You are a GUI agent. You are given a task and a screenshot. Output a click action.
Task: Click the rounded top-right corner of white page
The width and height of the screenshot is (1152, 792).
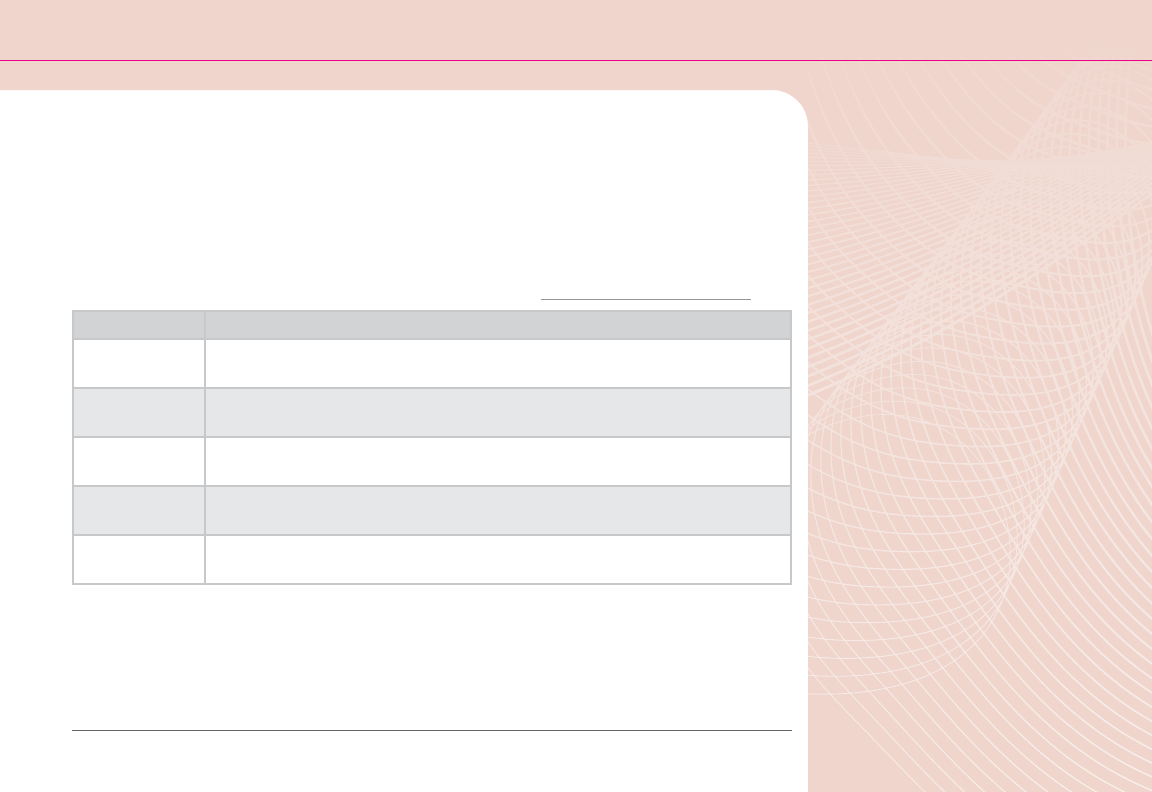click(x=793, y=101)
